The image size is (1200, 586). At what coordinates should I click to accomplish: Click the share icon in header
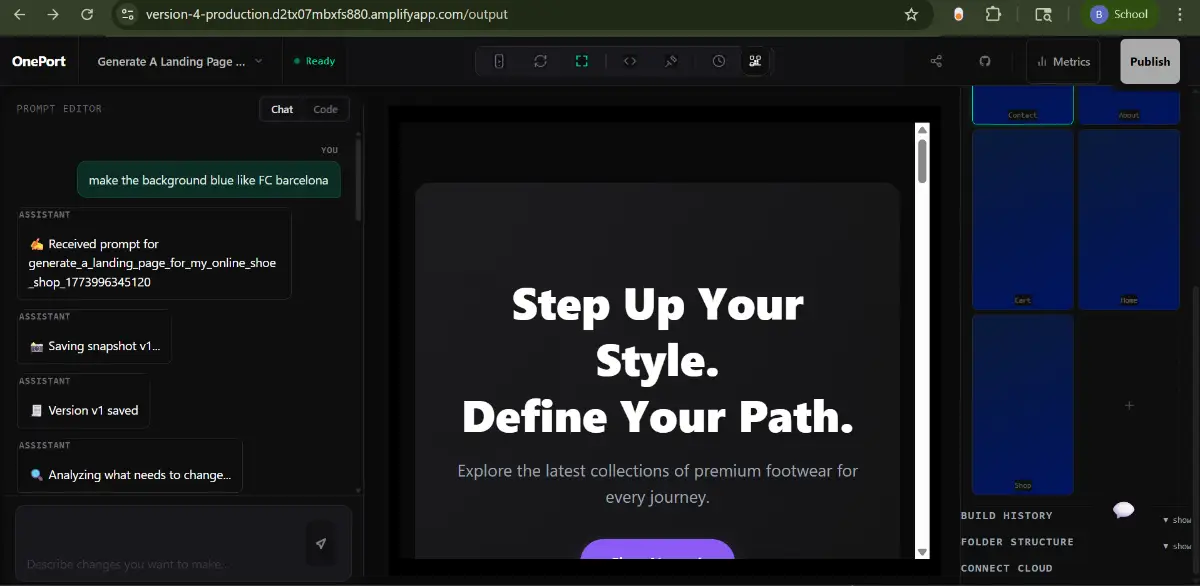(937, 61)
